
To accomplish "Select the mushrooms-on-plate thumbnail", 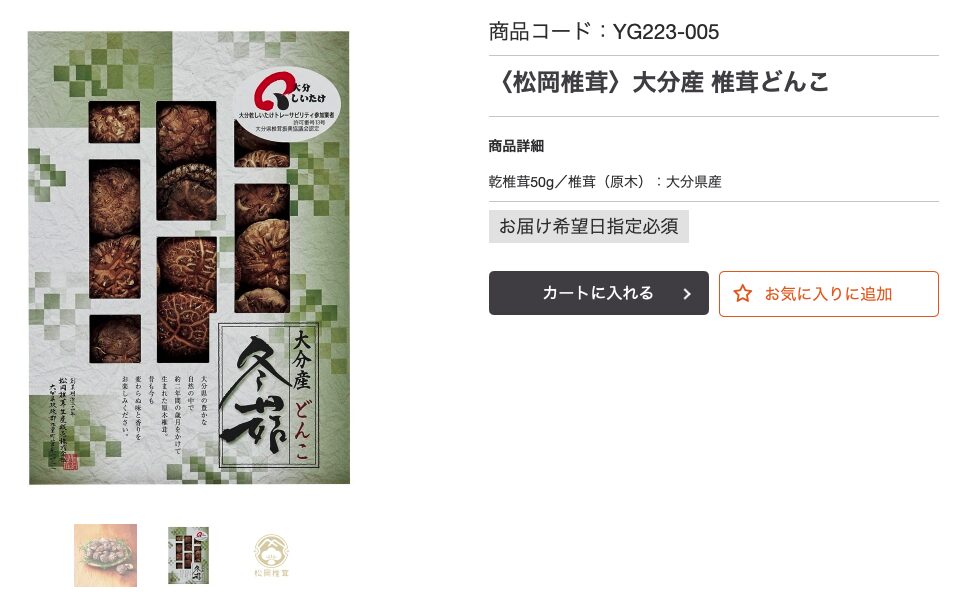I will pos(105,555).
